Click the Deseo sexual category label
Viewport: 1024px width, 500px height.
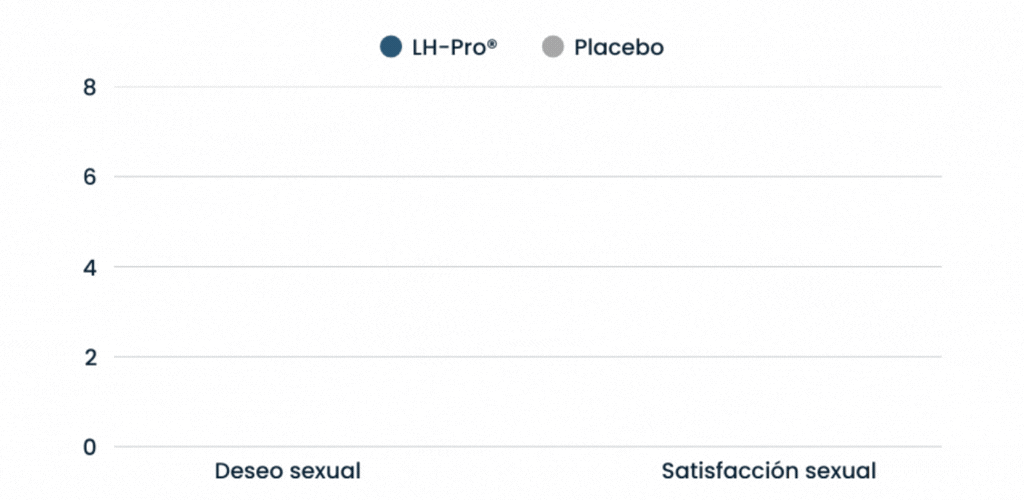coord(288,471)
